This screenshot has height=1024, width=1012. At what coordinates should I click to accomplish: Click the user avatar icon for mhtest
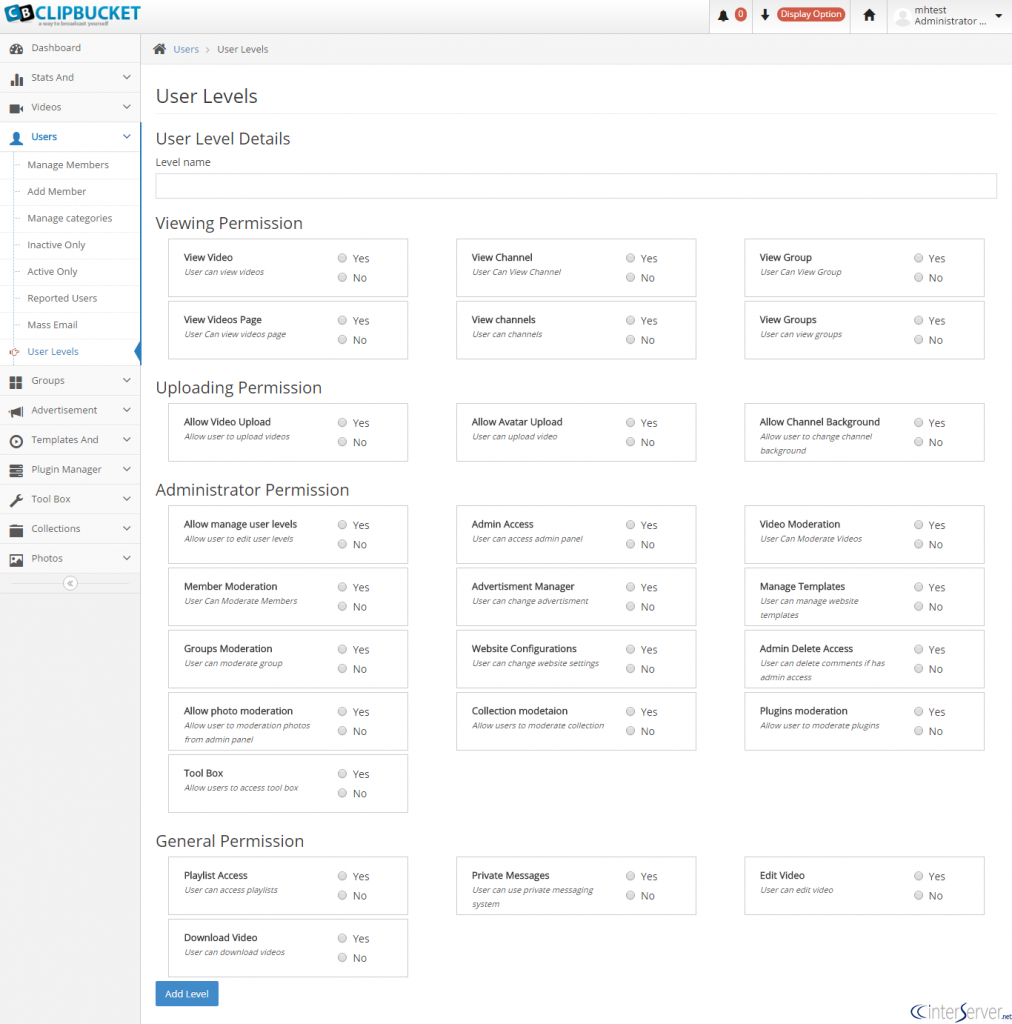(x=902, y=16)
